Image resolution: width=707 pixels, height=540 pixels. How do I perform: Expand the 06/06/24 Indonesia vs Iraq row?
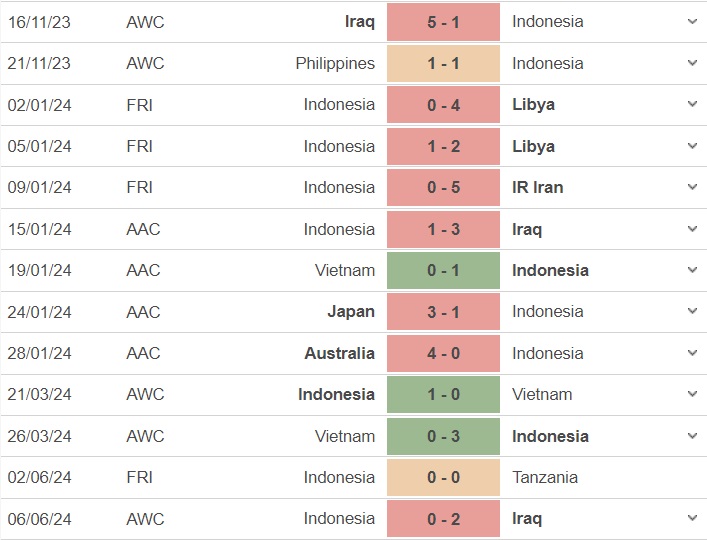click(x=692, y=518)
